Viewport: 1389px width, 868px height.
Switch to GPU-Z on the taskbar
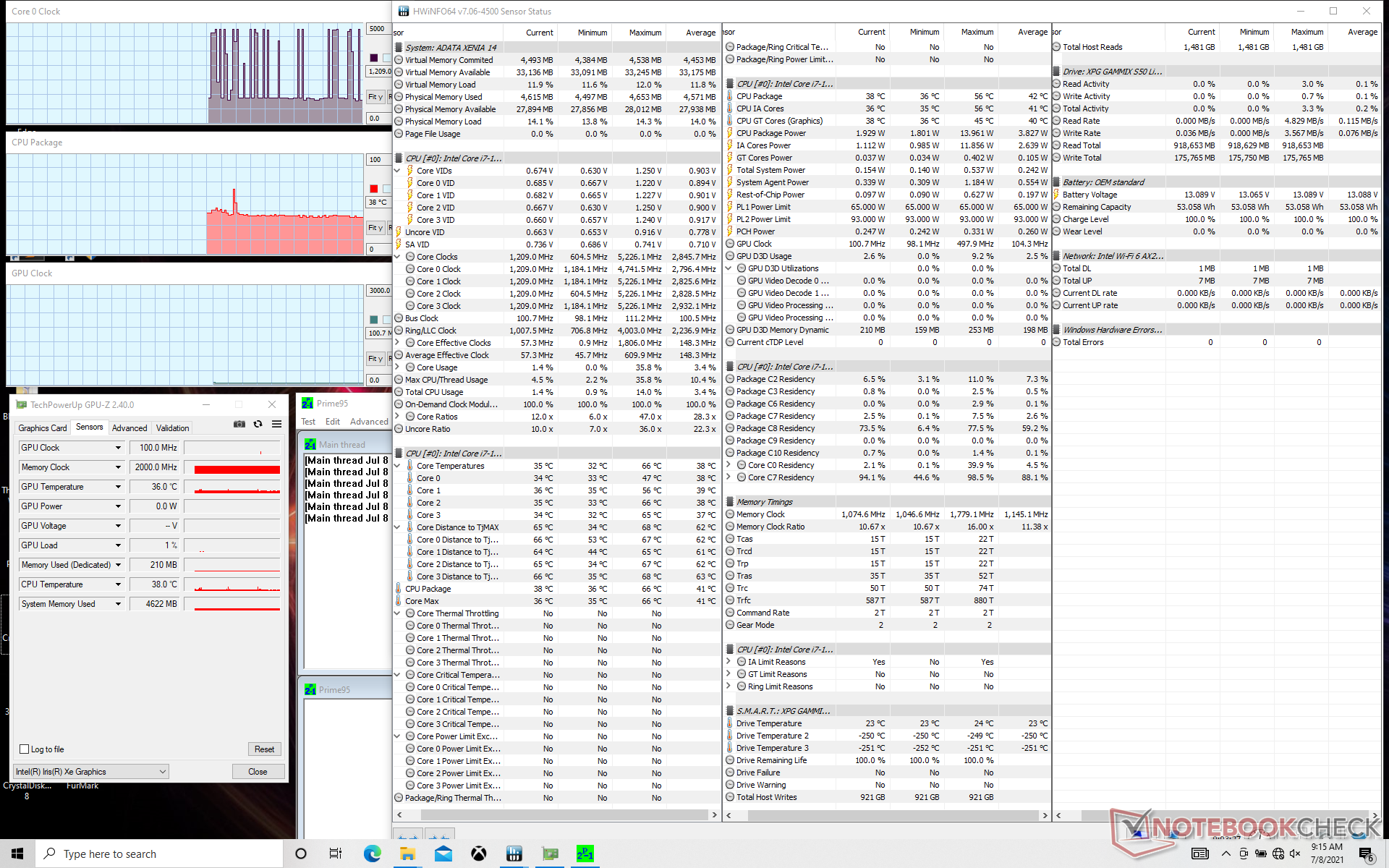[x=550, y=854]
